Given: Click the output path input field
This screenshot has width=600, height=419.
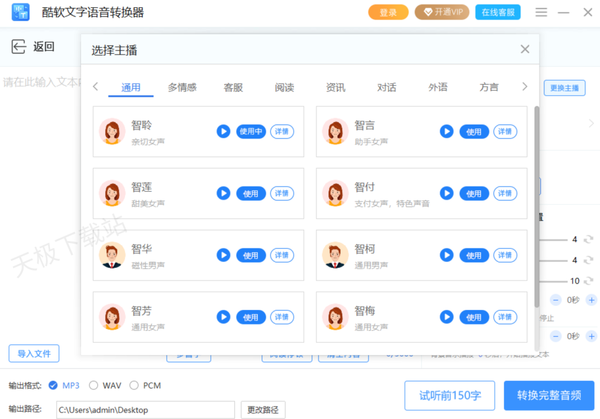Looking at the screenshot, I should click(x=145, y=409).
